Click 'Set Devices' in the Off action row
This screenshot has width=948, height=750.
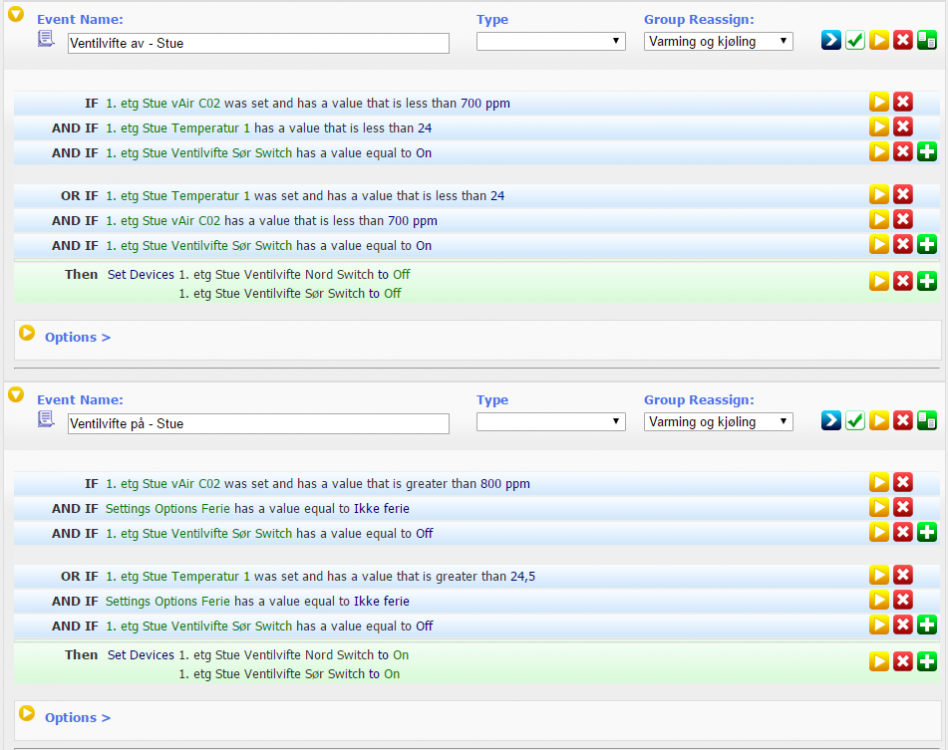point(140,274)
